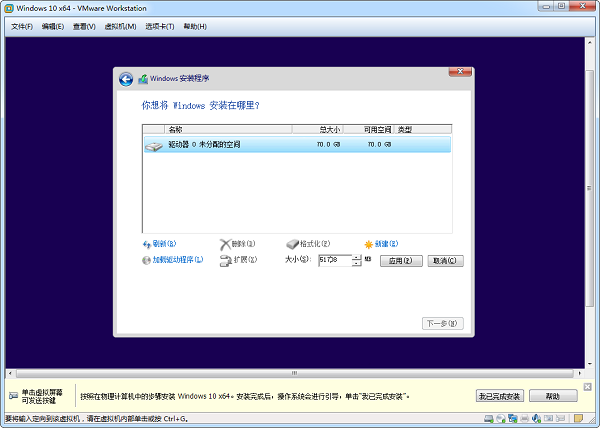
Task: Click the 新建(E) new partition link
Action: pos(386,244)
